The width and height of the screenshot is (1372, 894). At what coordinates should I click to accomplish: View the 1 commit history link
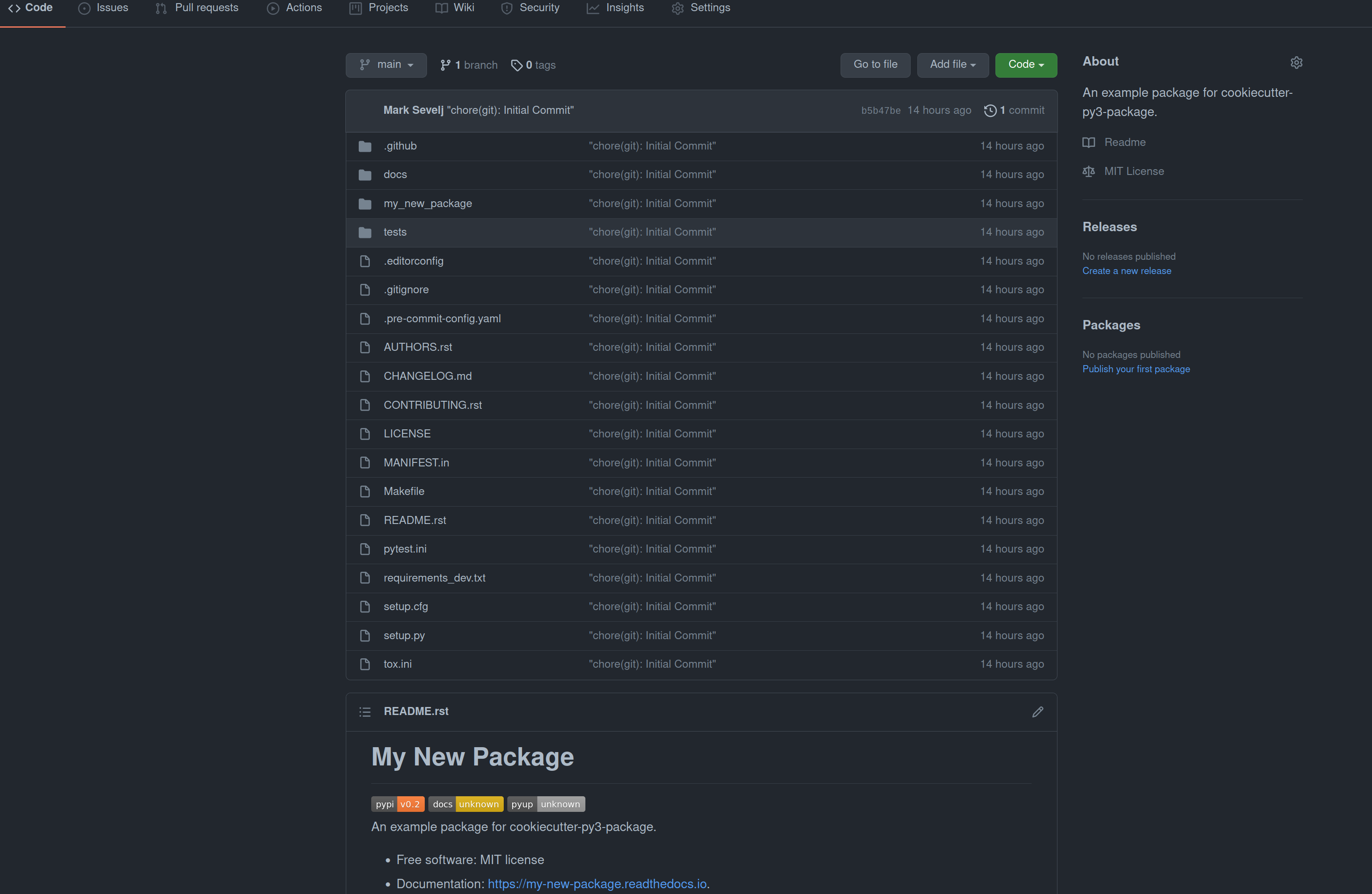(1014, 110)
